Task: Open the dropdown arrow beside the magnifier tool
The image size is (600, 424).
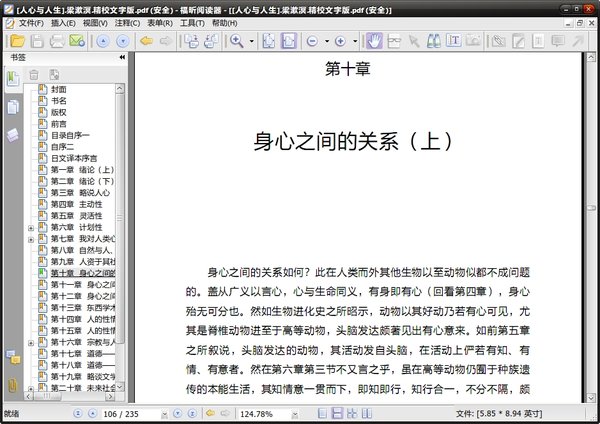Action: [x=251, y=41]
